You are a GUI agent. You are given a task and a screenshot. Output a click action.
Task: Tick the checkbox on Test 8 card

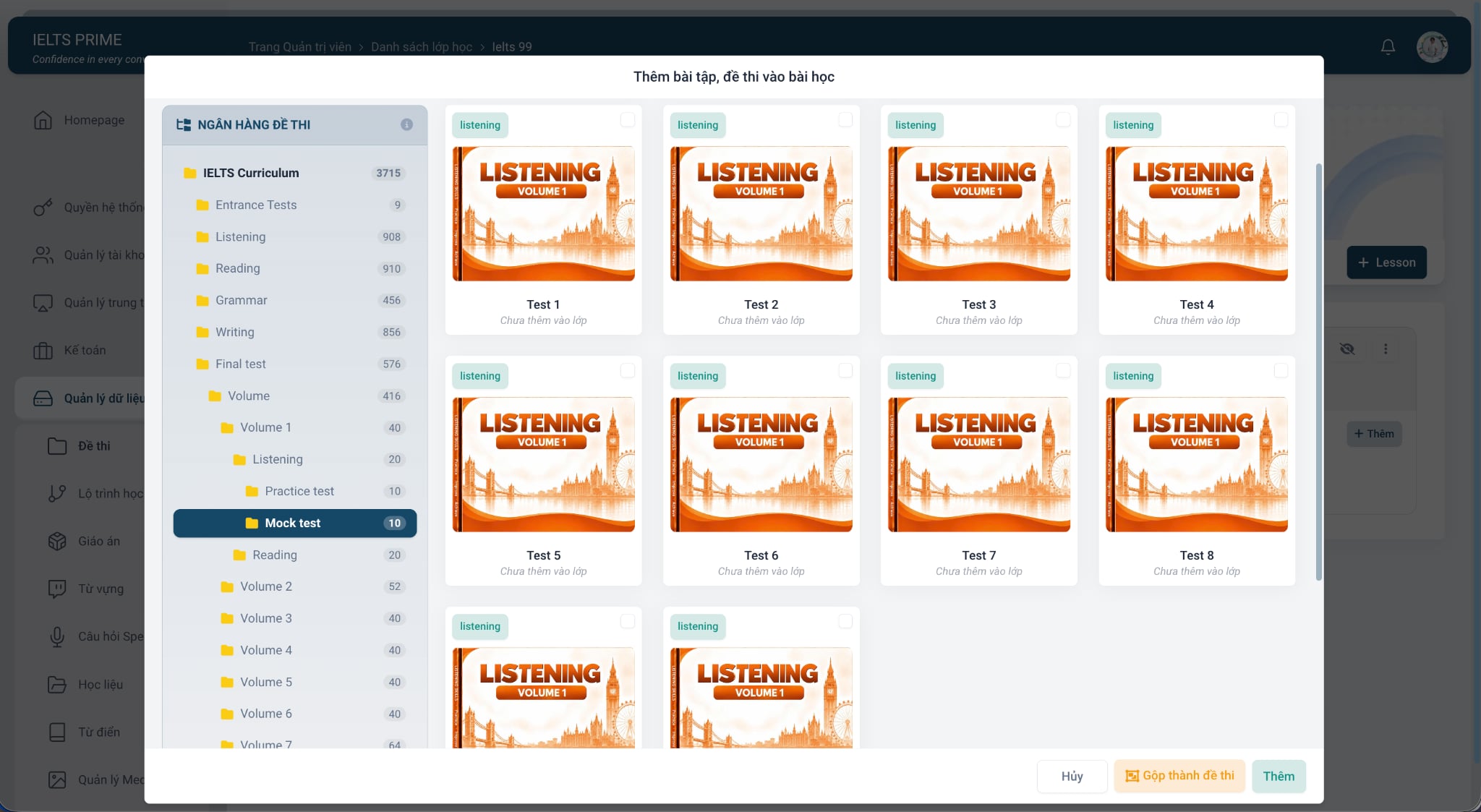pyautogui.click(x=1281, y=370)
